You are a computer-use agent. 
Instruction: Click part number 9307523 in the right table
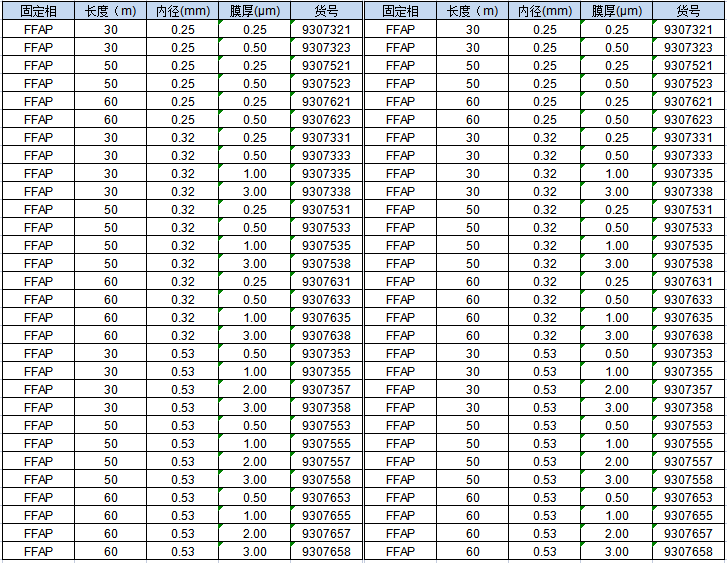(x=689, y=84)
